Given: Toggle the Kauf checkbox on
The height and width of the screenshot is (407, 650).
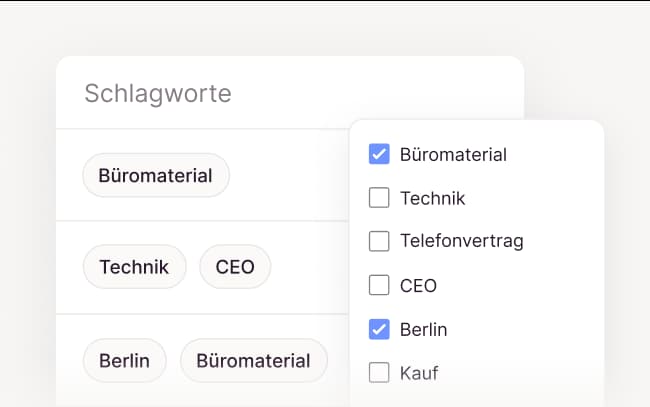Looking at the screenshot, I should (x=379, y=373).
